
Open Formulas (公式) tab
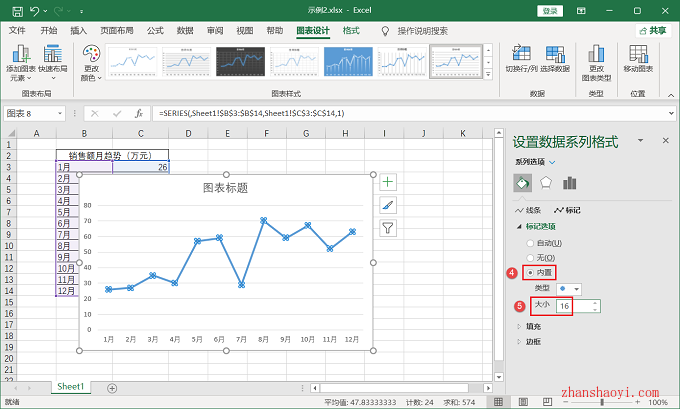155,31
